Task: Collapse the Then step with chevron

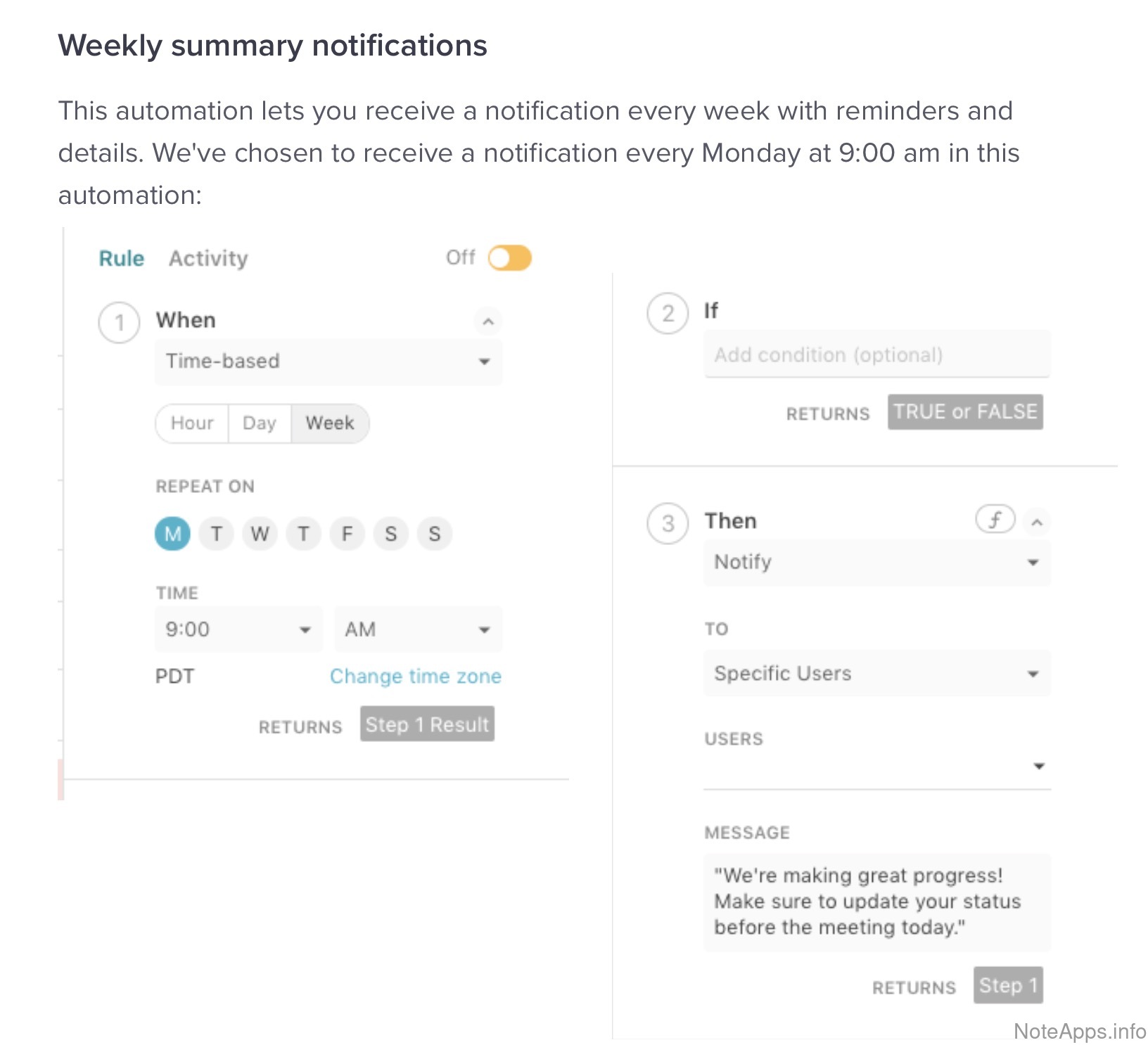Action: (x=1036, y=522)
